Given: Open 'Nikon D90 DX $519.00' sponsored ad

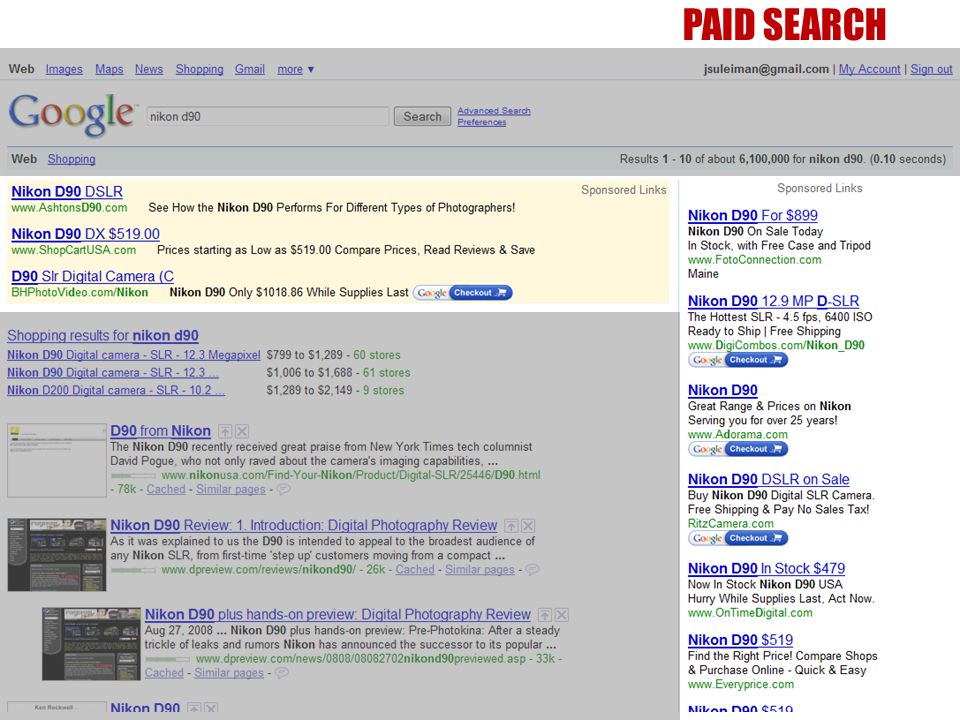Looking at the screenshot, I should pyautogui.click(x=85, y=234).
